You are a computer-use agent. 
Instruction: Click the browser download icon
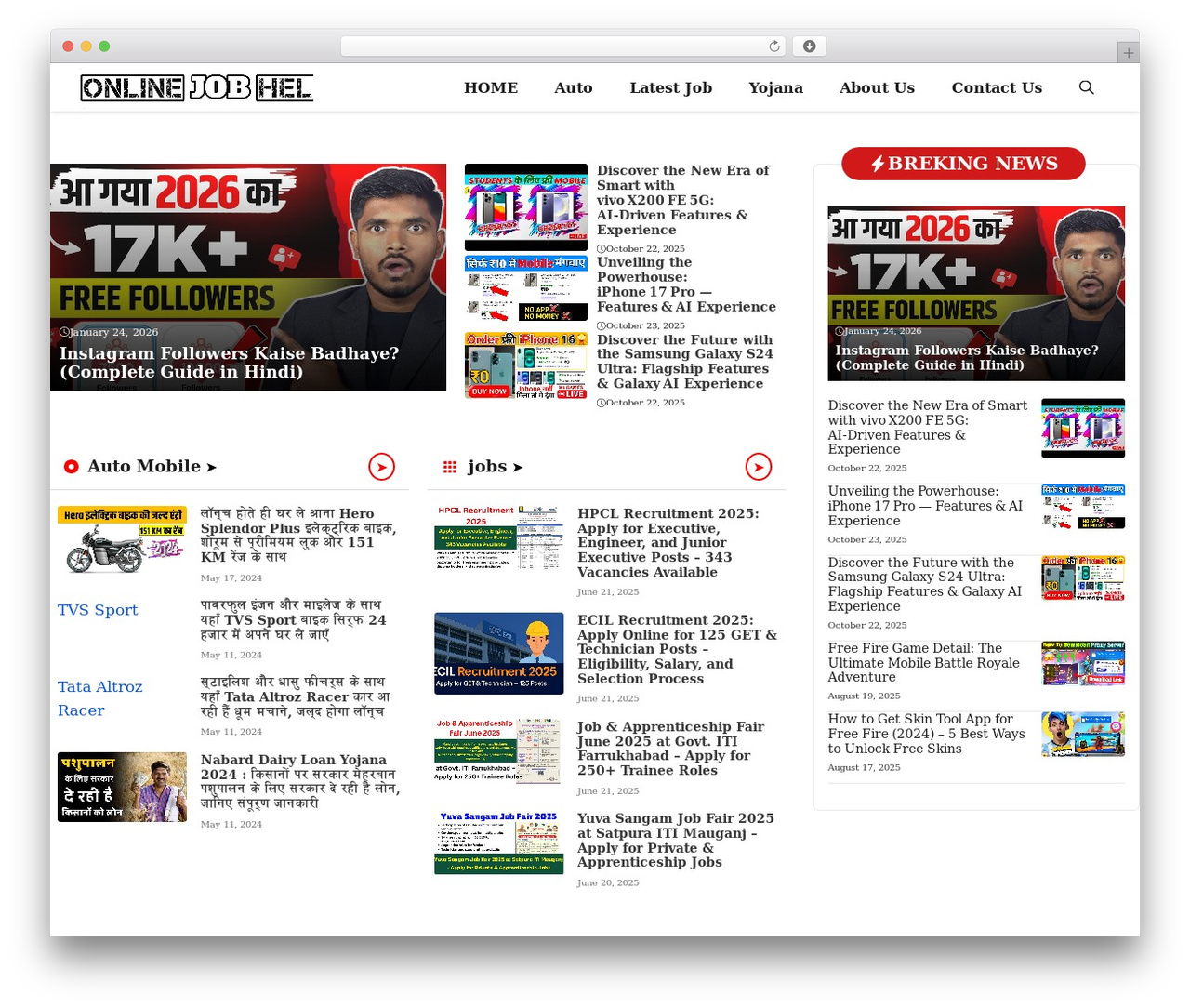click(x=809, y=46)
